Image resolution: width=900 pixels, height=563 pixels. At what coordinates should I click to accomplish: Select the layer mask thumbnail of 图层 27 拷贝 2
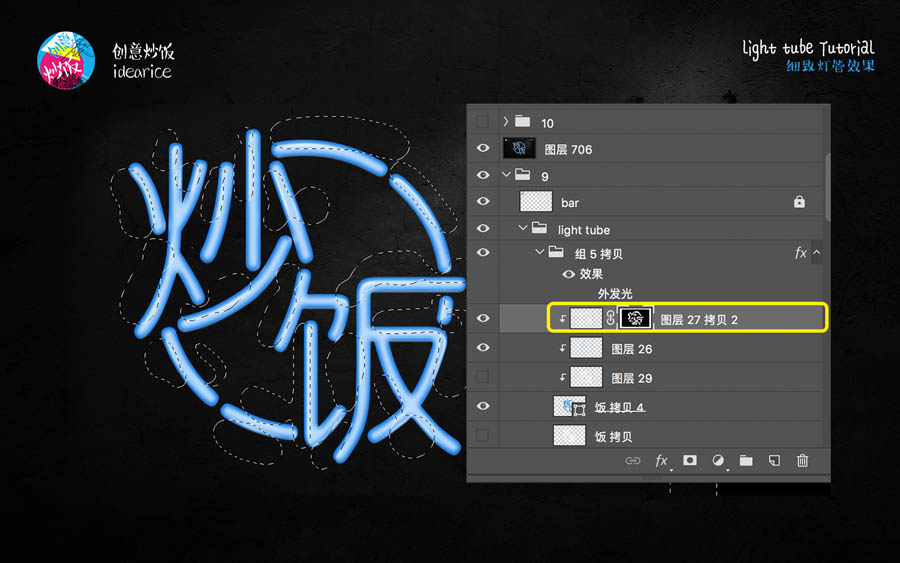tap(634, 318)
